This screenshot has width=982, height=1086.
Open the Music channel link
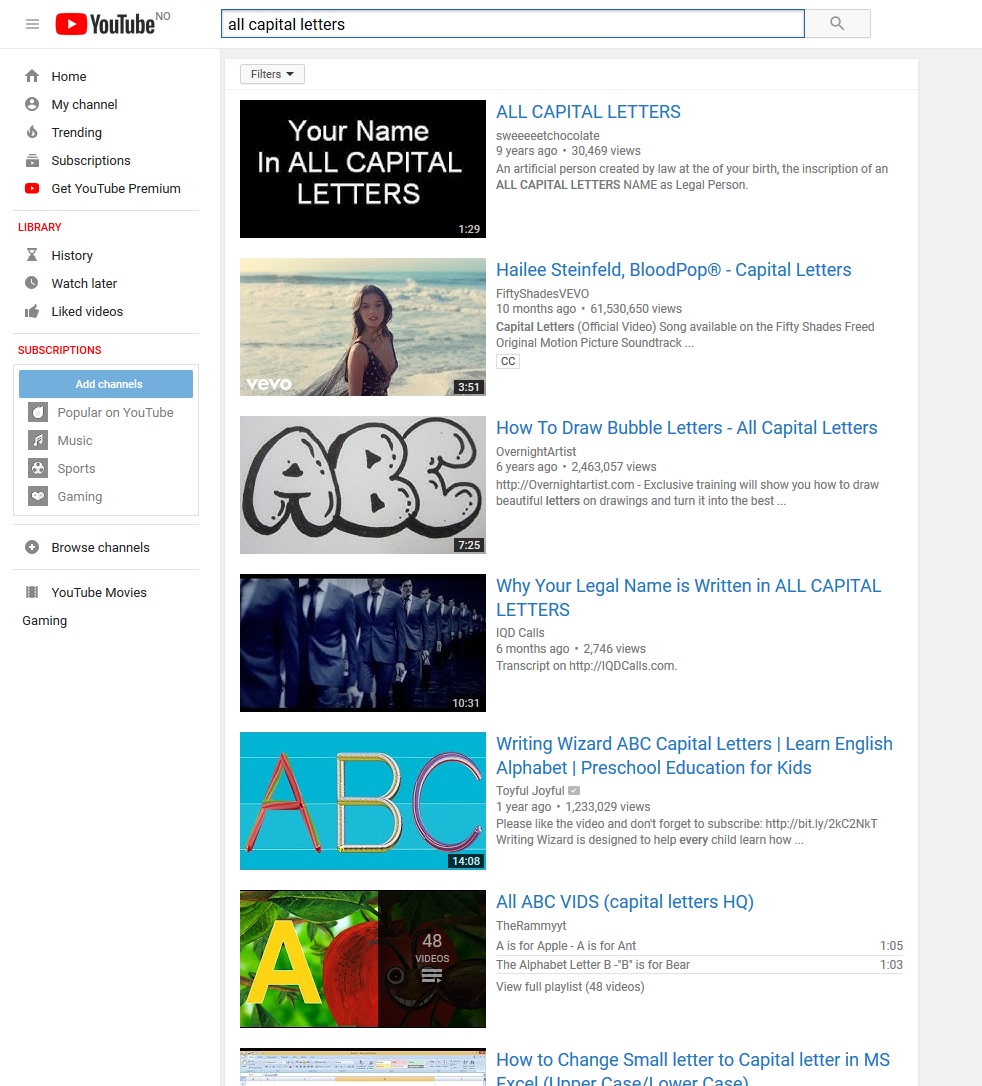coord(75,440)
